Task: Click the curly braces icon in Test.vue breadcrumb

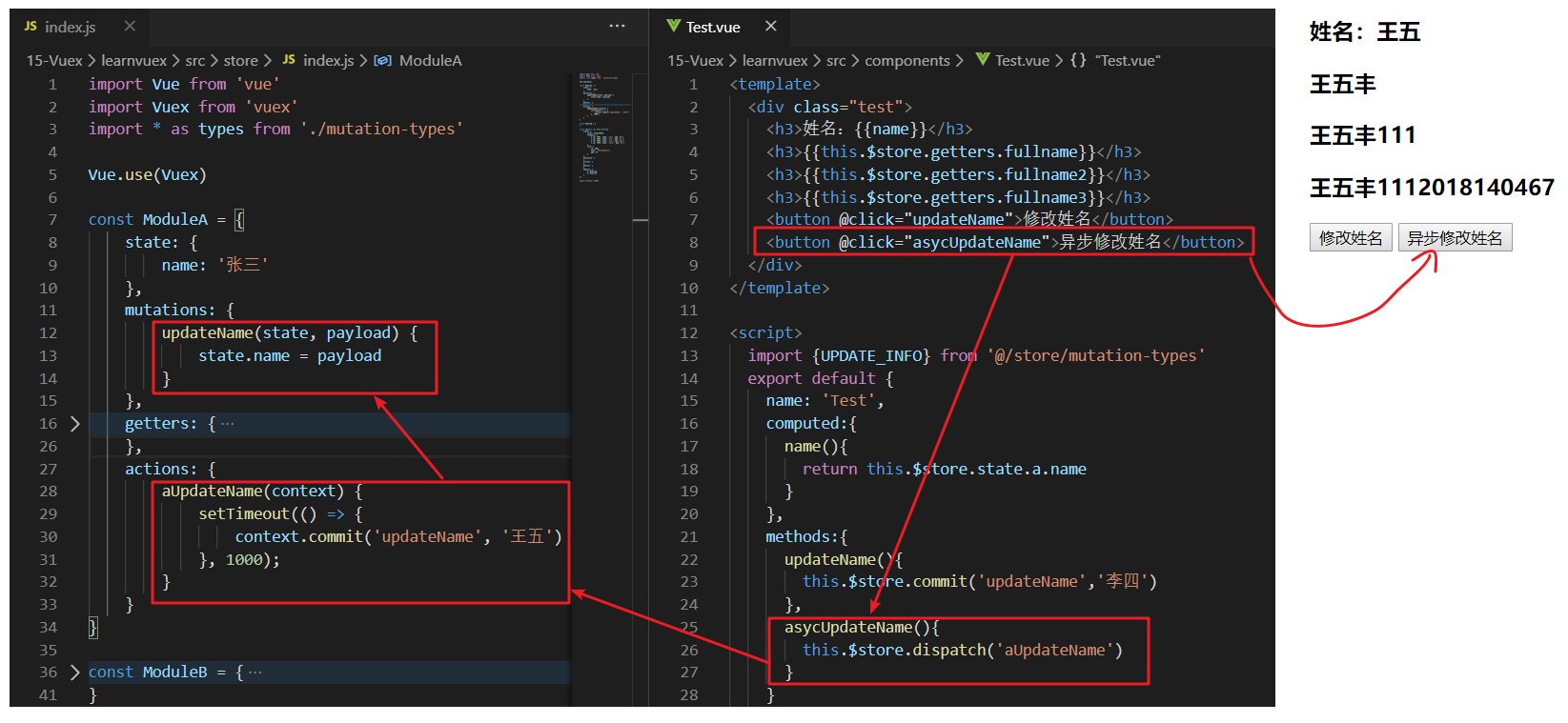Action: coord(1077,61)
